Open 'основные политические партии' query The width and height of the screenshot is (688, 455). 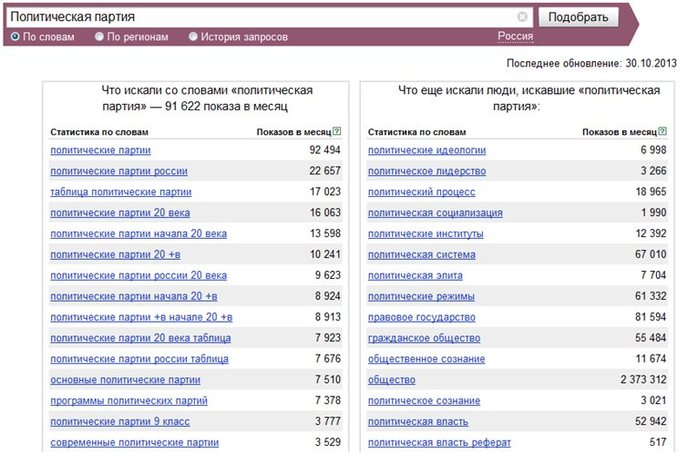point(125,380)
